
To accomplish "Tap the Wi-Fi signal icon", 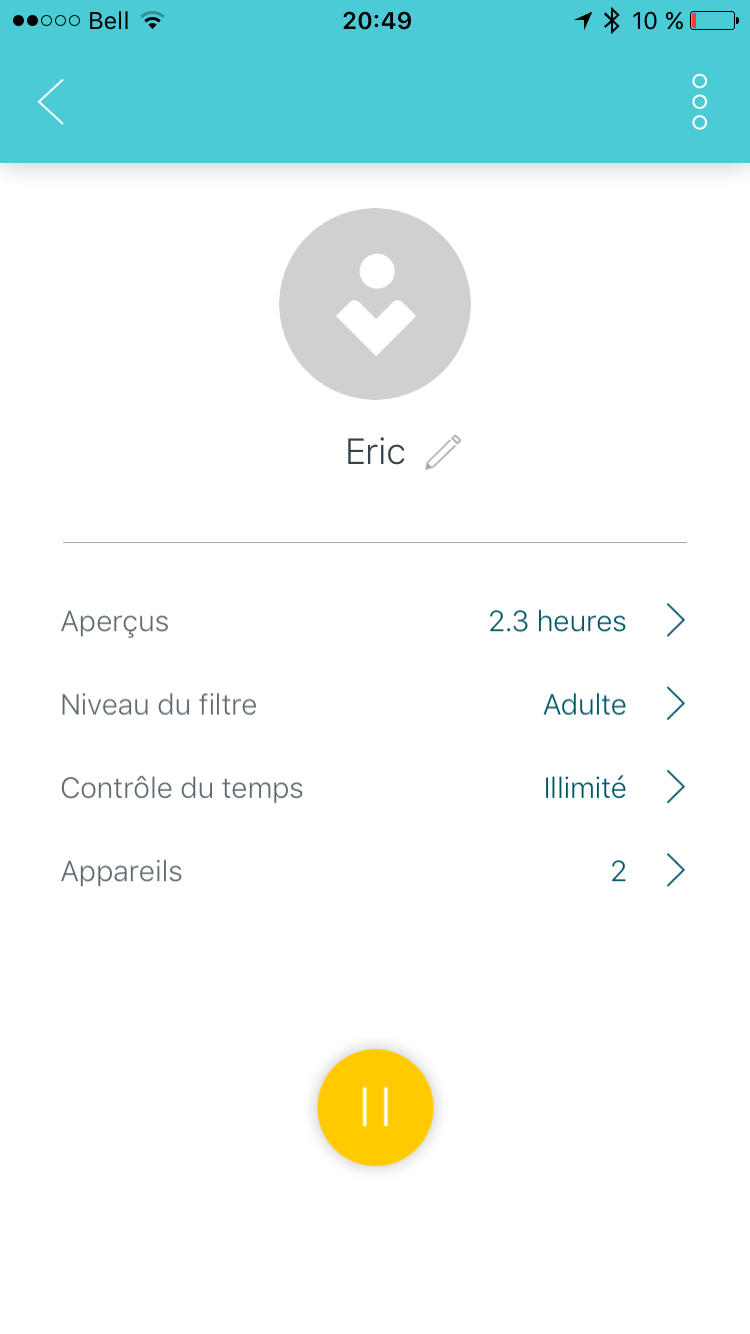I will [x=152, y=20].
